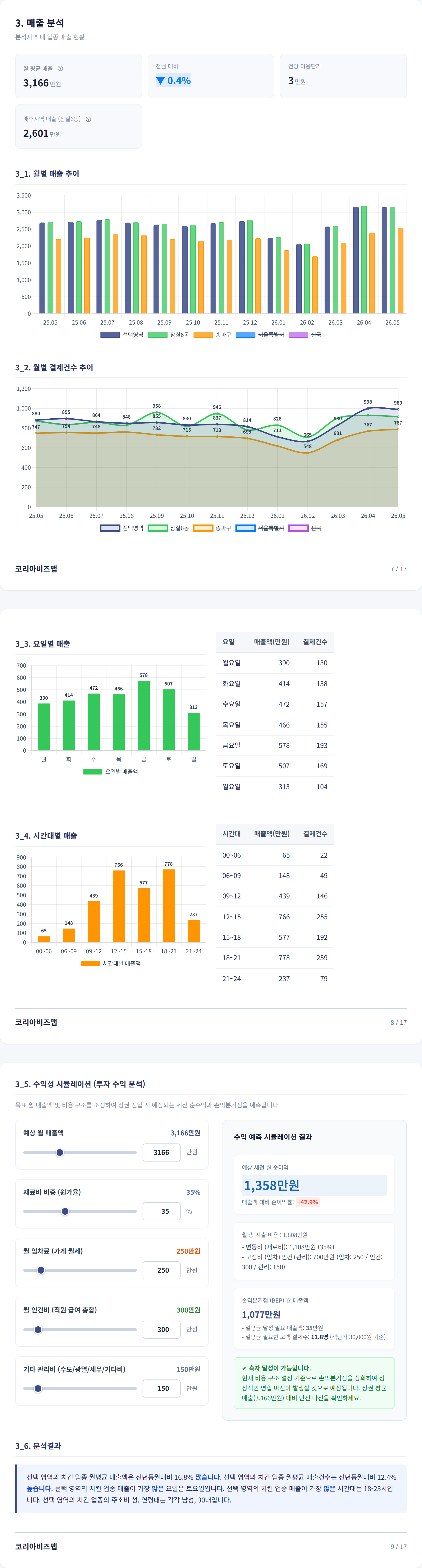The width and height of the screenshot is (422, 1568).
Task: Toggle 잠실6동 legend in 월별 매출 추이 chart
Action: pos(169,335)
